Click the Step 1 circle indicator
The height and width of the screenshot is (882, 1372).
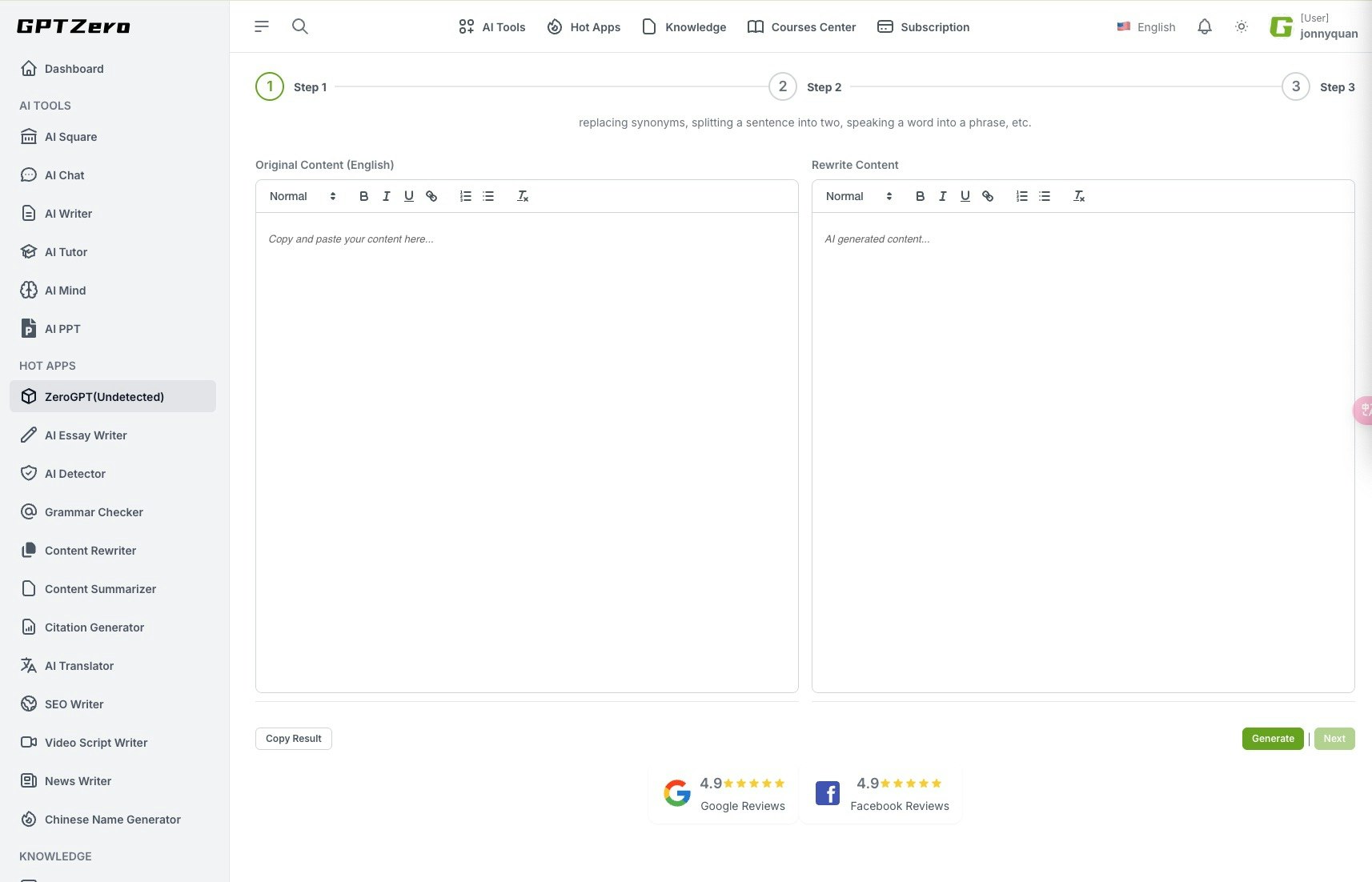tap(270, 86)
